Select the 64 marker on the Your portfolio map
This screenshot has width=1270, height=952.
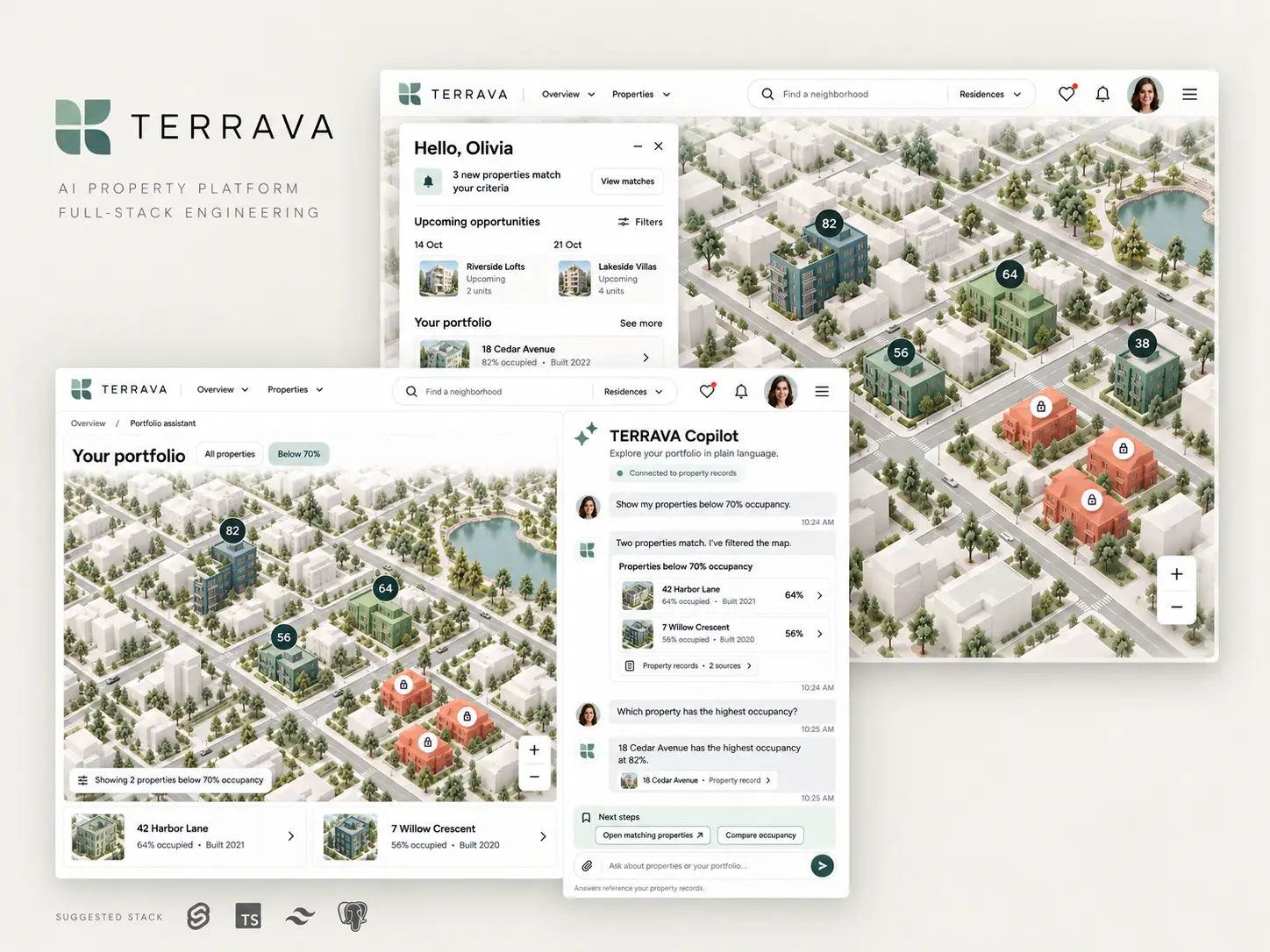pyautogui.click(x=385, y=588)
